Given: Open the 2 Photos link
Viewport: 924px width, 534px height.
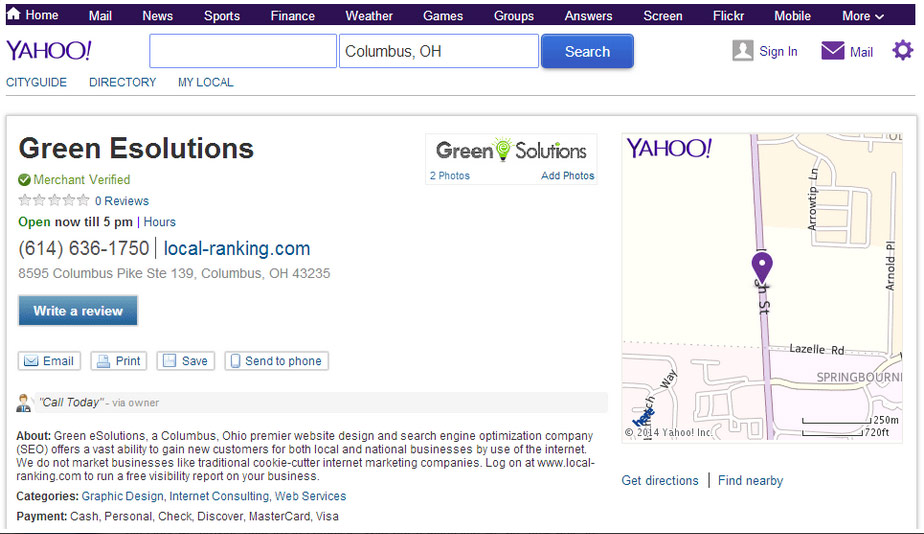Looking at the screenshot, I should (x=450, y=176).
